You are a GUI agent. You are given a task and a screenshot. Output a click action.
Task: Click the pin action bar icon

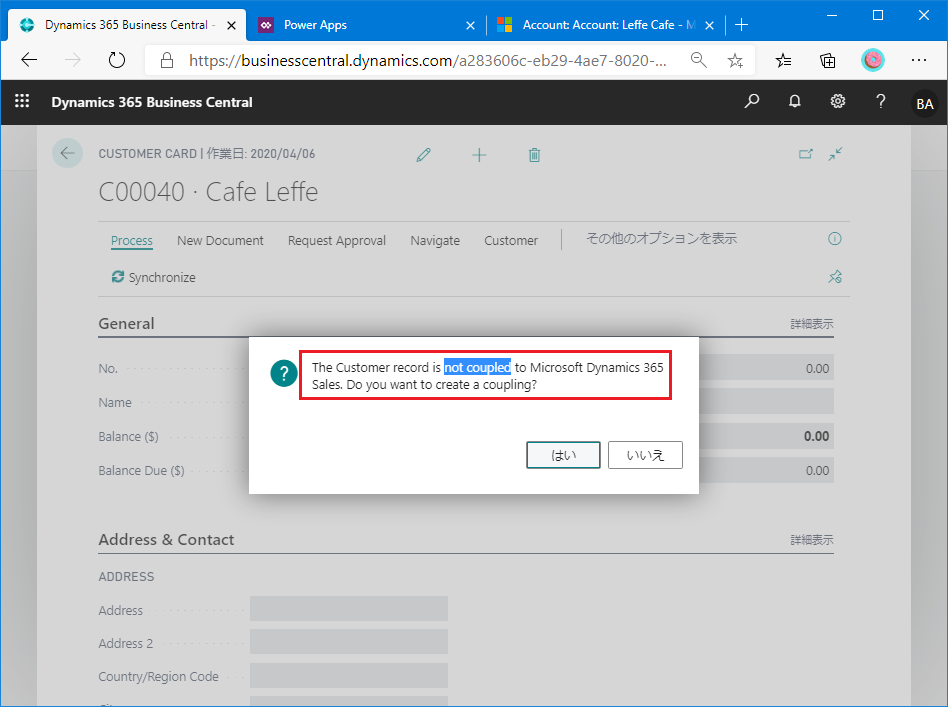coord(835,277)
